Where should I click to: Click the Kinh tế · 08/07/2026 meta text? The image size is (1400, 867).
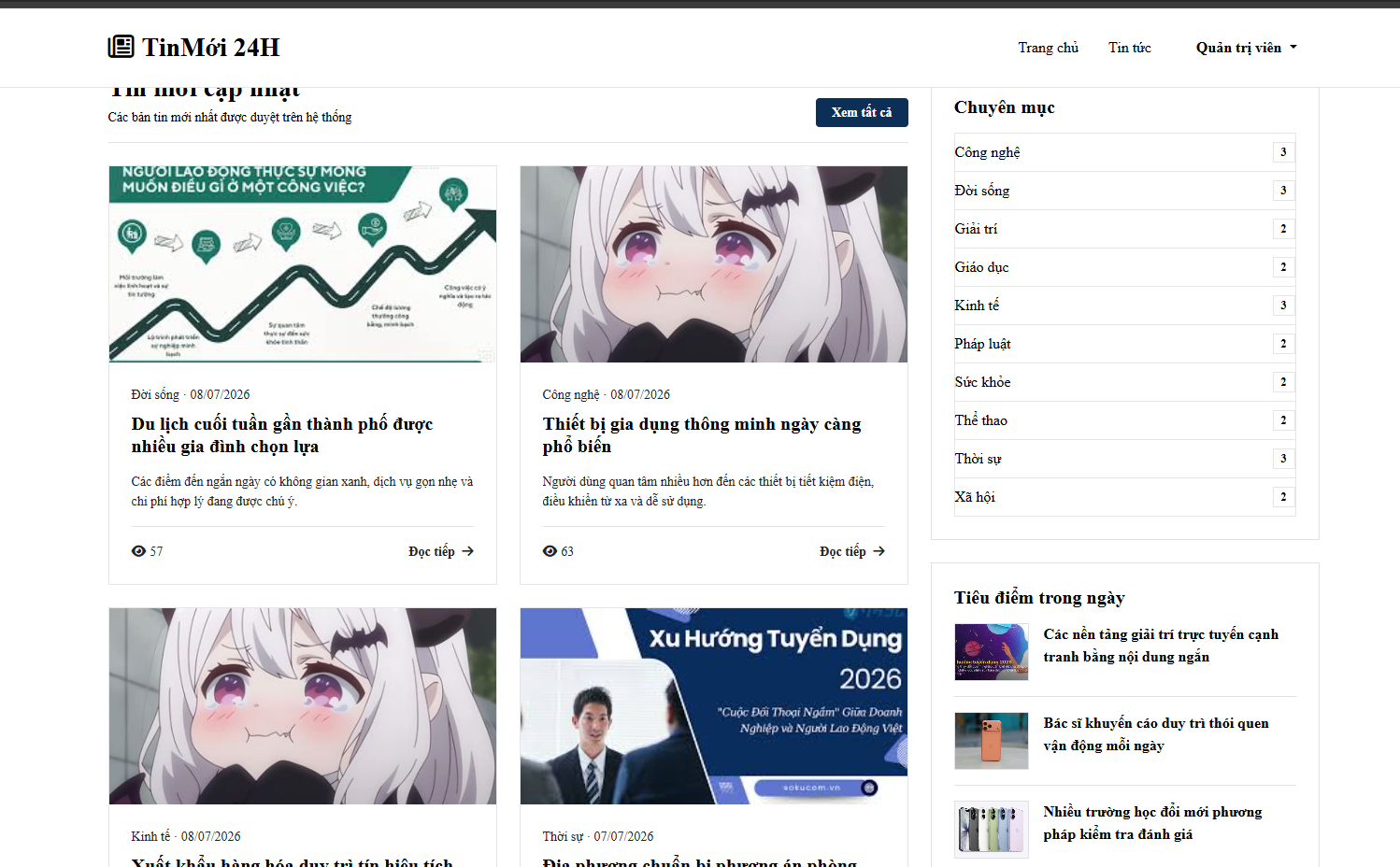point(186,836)
